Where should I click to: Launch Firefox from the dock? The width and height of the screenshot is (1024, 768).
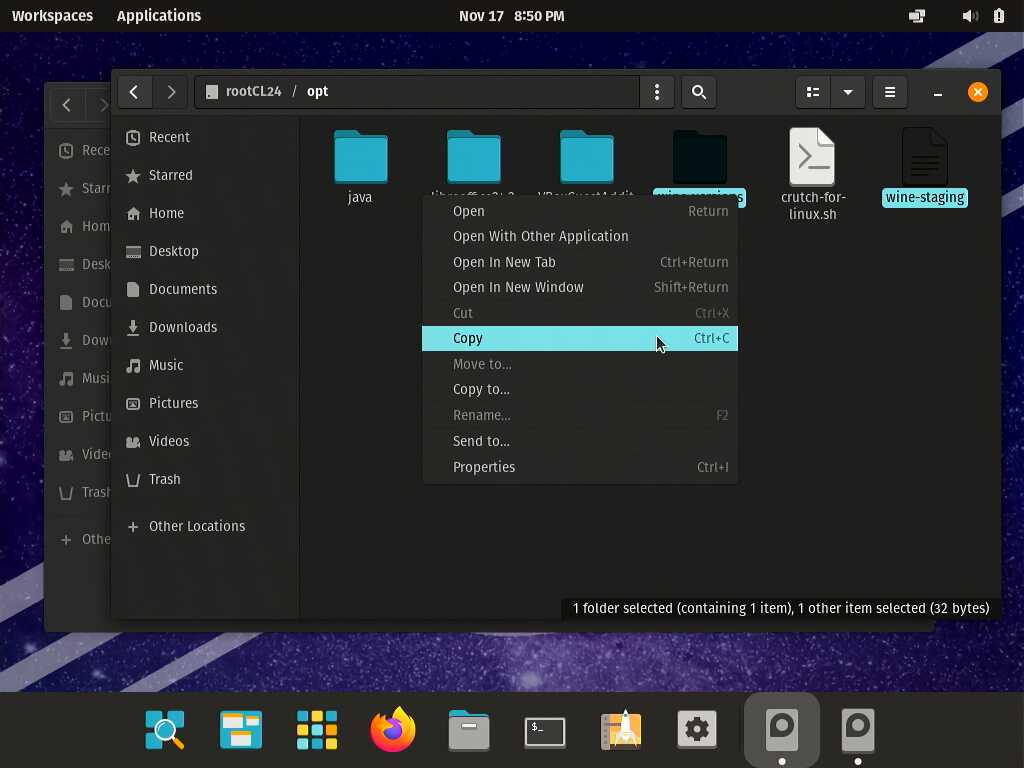pos(392,730)
